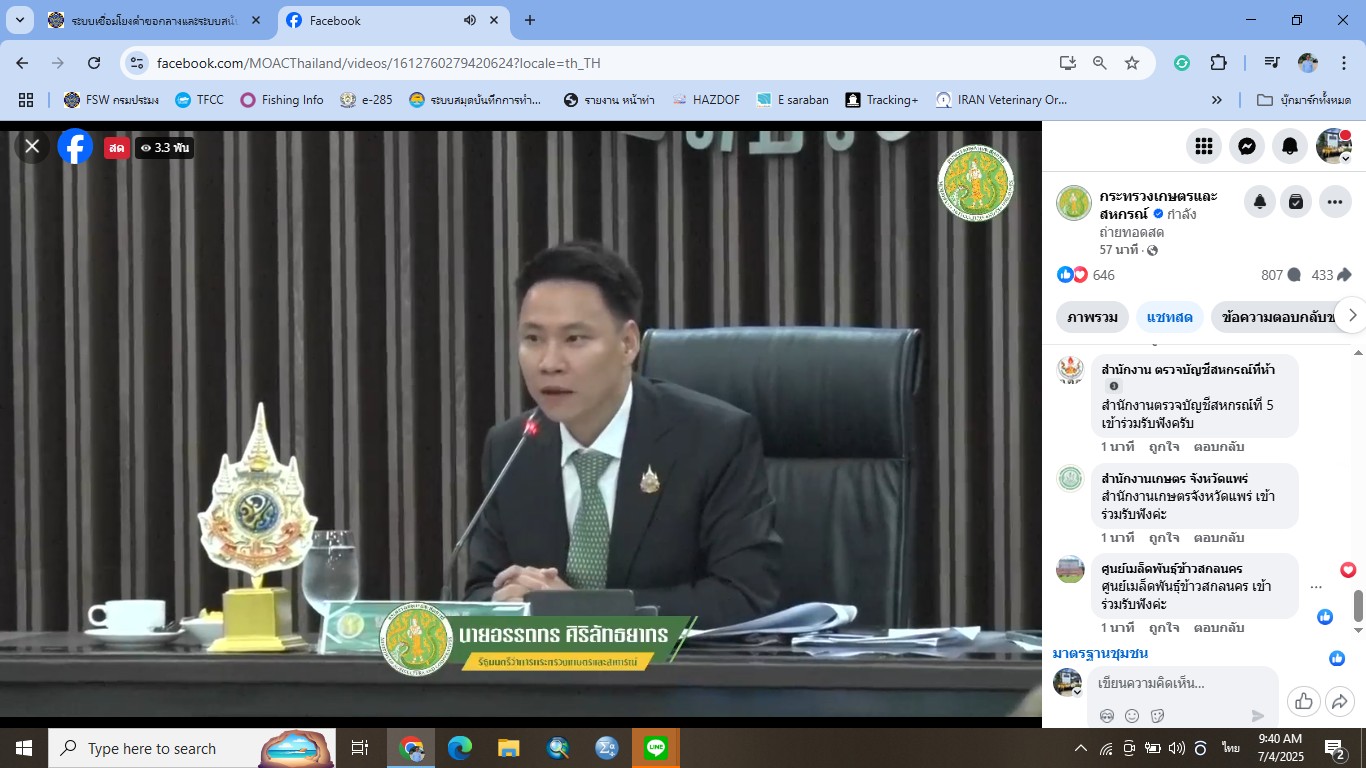The image size is (1366, 768).
Task: Reply to สำนักงานเกษตรจังหวัดแพร่ comment
Action: pos(1219,537)
